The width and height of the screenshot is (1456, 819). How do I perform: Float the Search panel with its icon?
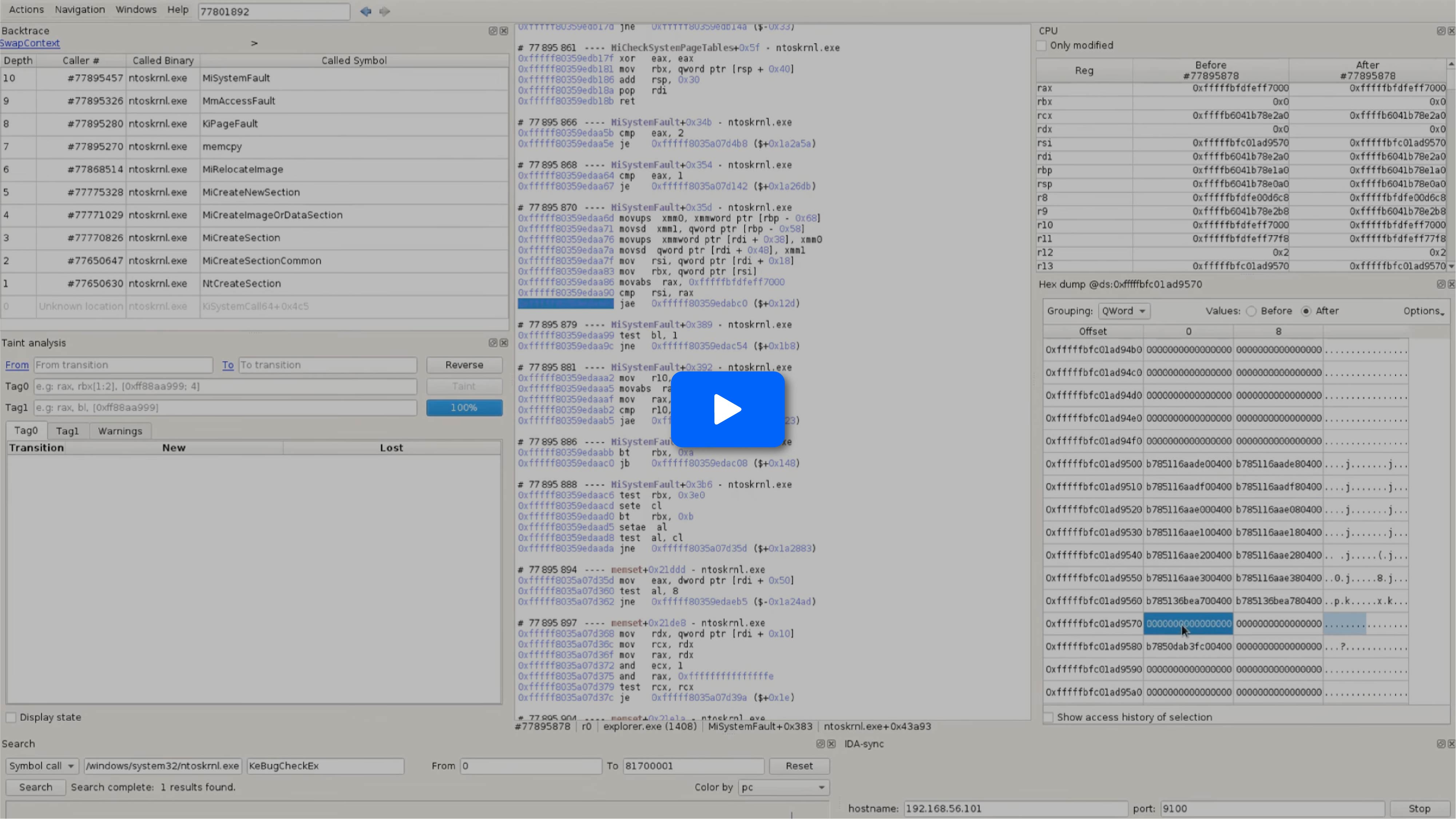[820, 744]
